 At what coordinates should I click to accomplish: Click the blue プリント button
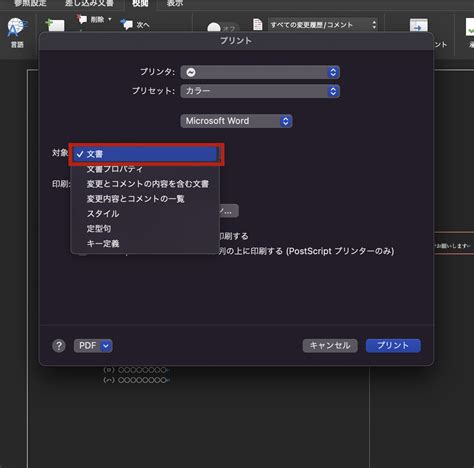(393, 346)
